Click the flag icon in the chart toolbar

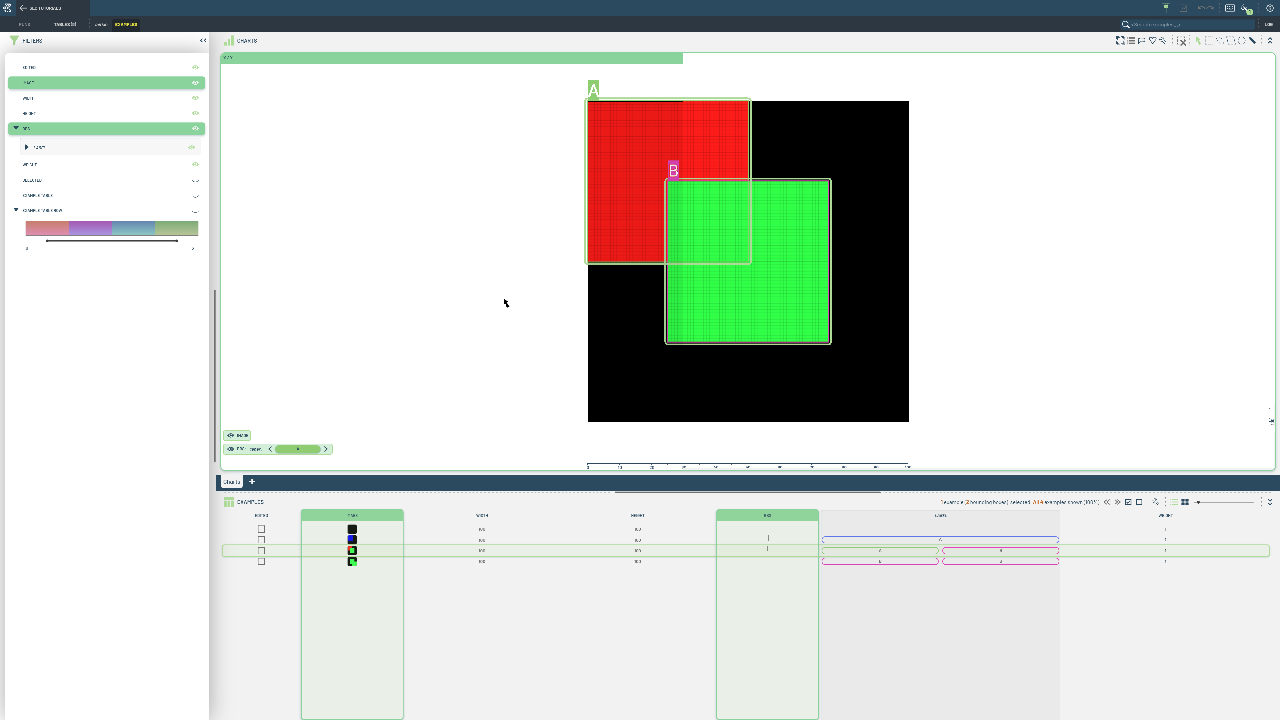click(1141, 41)
